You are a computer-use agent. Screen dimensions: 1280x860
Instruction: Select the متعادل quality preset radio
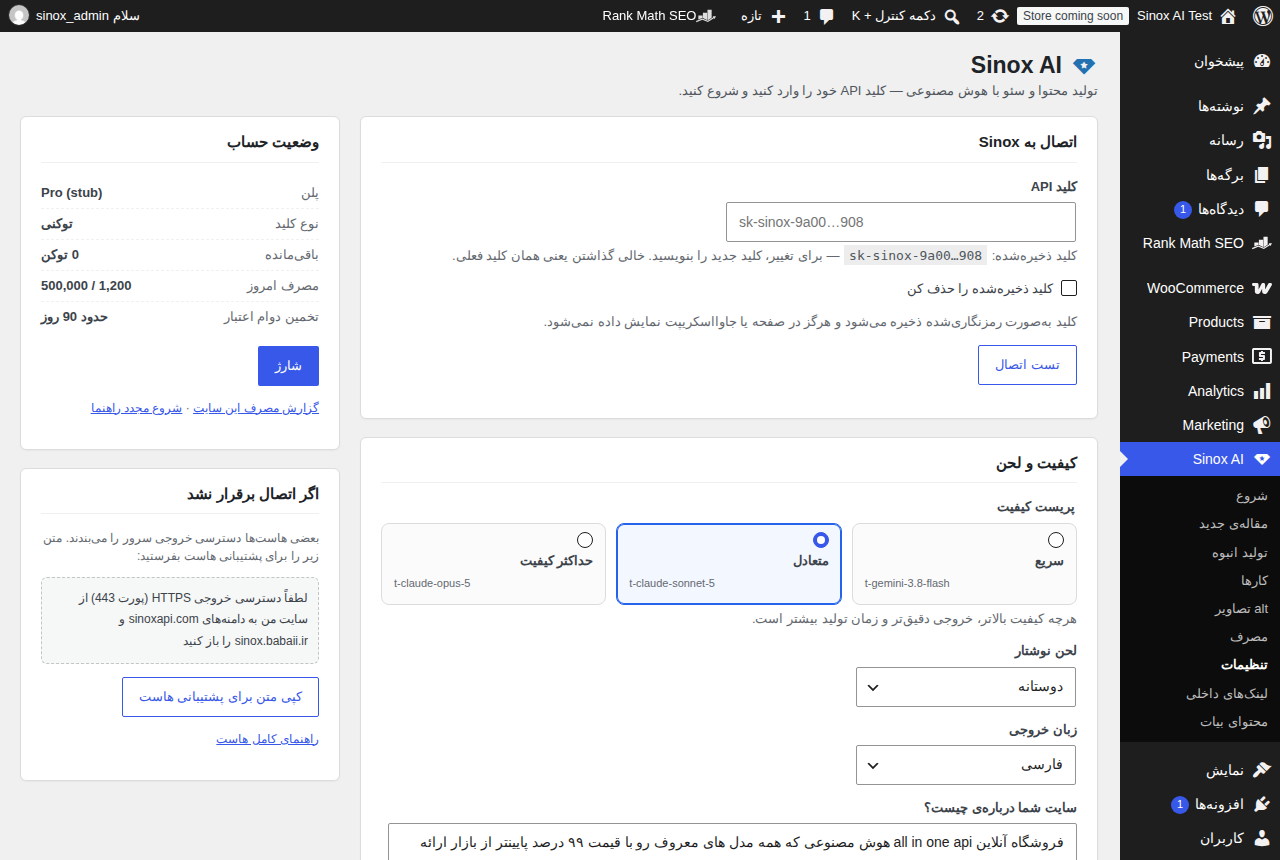(821, 540)
